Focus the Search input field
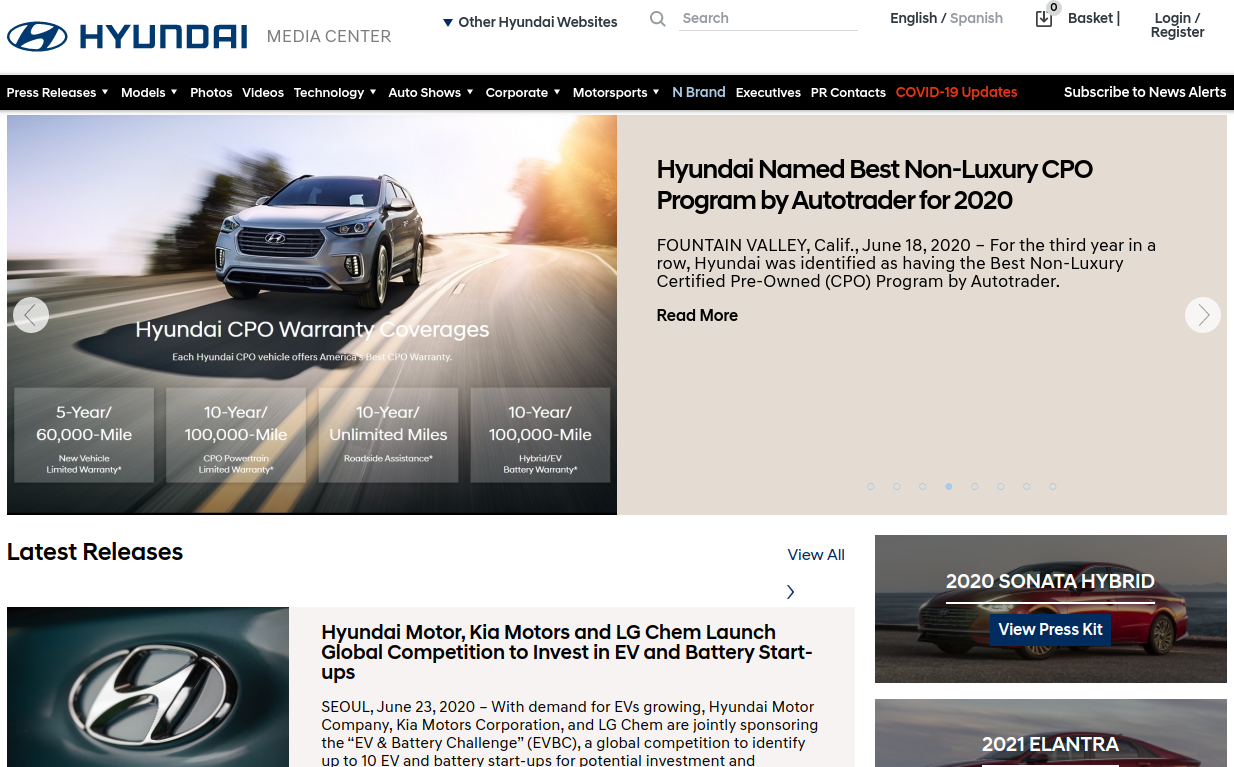The image size is (1234, 767). (x=768, y=18)
